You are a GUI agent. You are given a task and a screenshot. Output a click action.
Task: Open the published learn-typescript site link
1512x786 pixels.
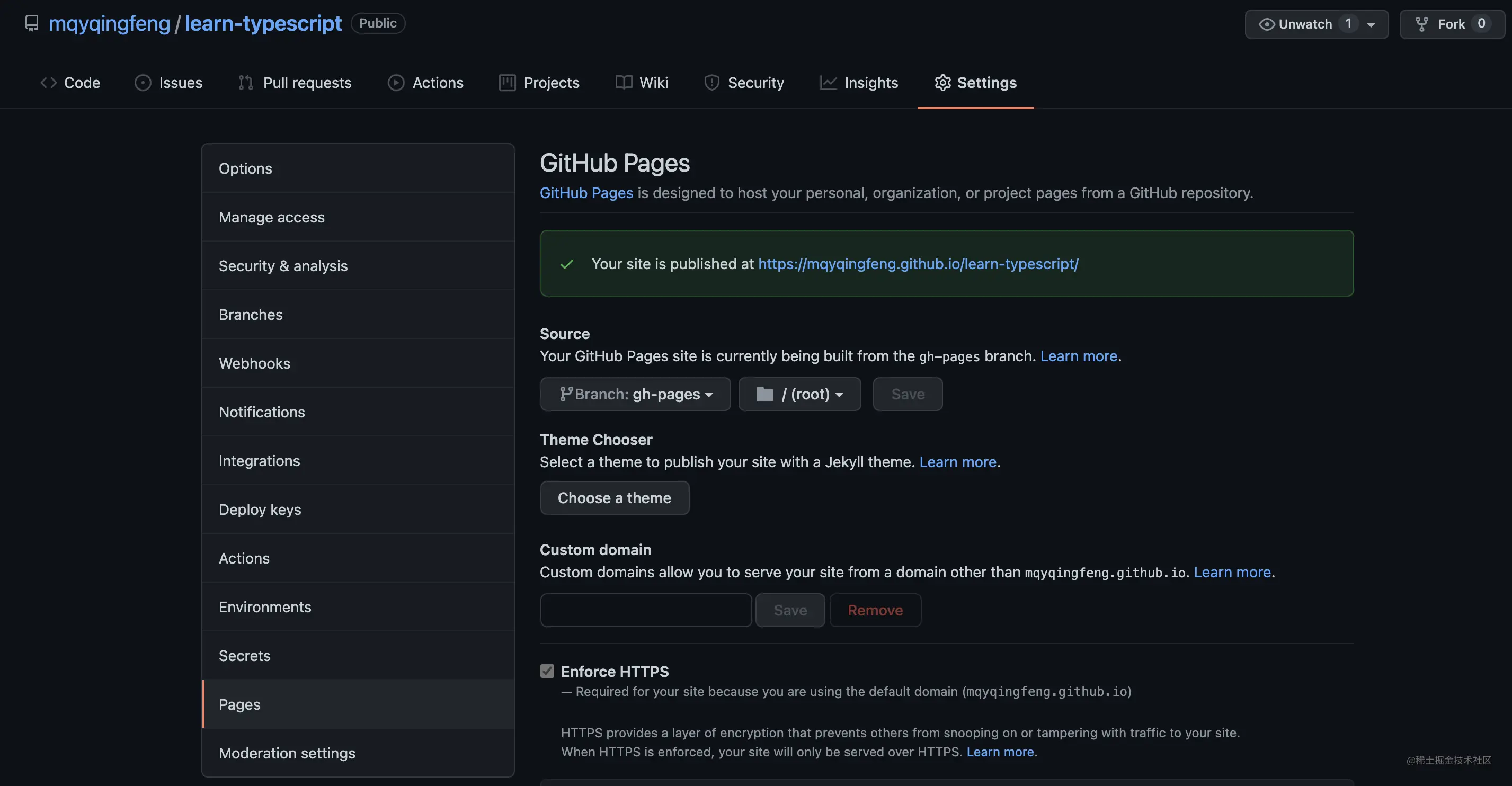(918, 264)
